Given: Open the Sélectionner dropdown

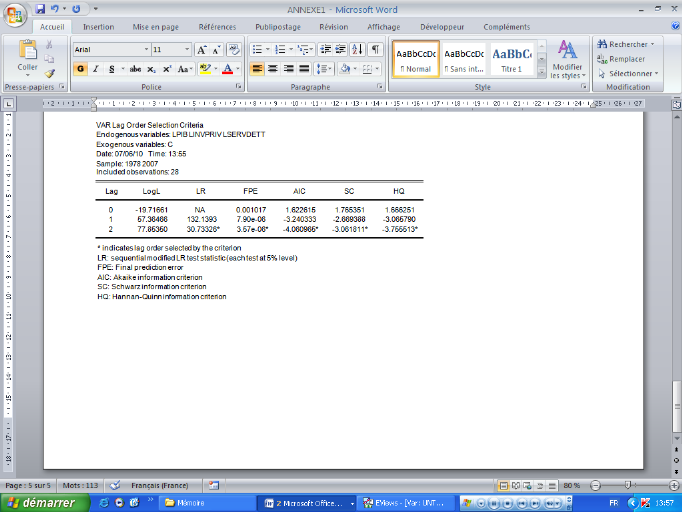Looking at the screenshot, I should click(x=628, y=74).
